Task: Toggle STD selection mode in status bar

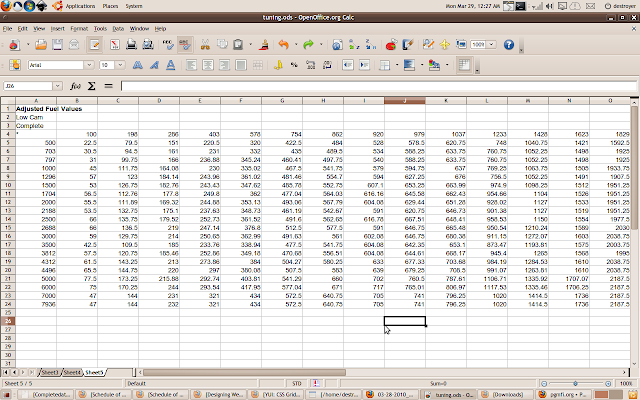Action: click(296, 383)
